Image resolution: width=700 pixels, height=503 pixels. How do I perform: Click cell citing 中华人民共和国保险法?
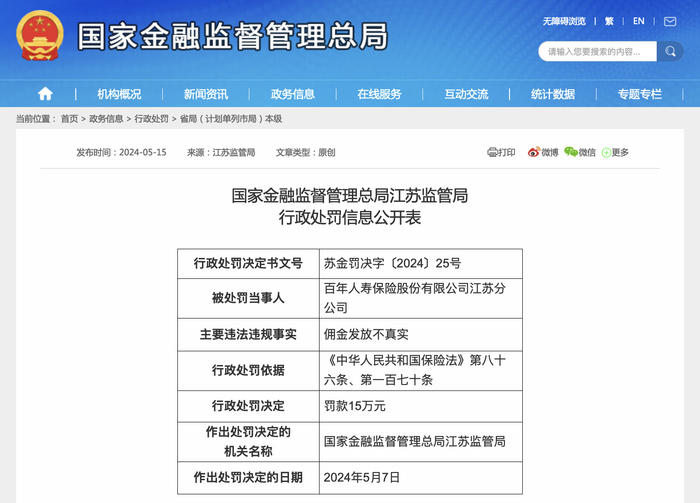(421, 371)
